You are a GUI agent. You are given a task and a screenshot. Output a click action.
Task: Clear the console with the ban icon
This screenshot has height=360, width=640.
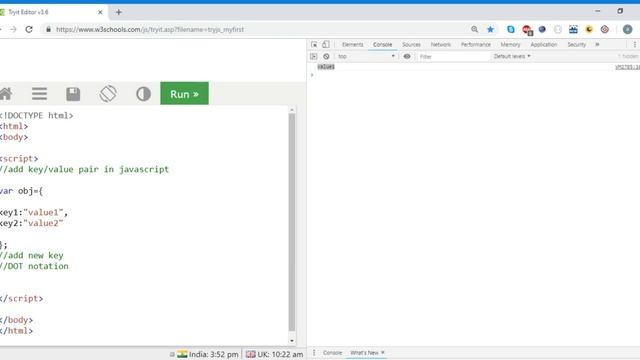326,56
